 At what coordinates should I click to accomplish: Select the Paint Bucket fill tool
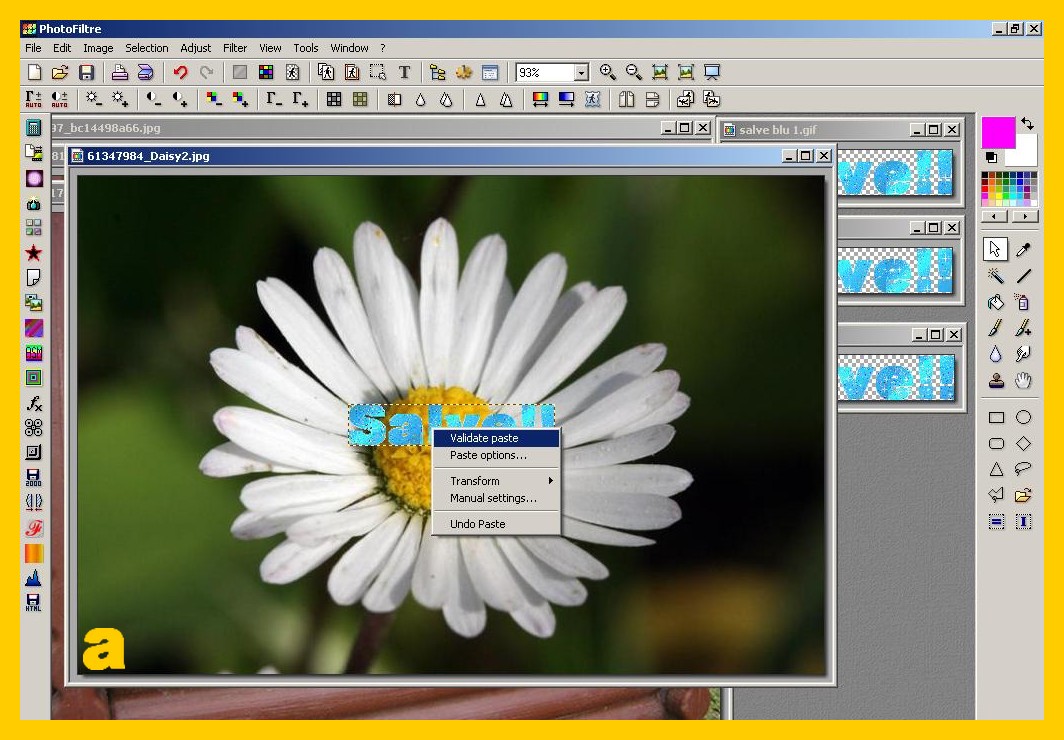[x=996, y=302]
